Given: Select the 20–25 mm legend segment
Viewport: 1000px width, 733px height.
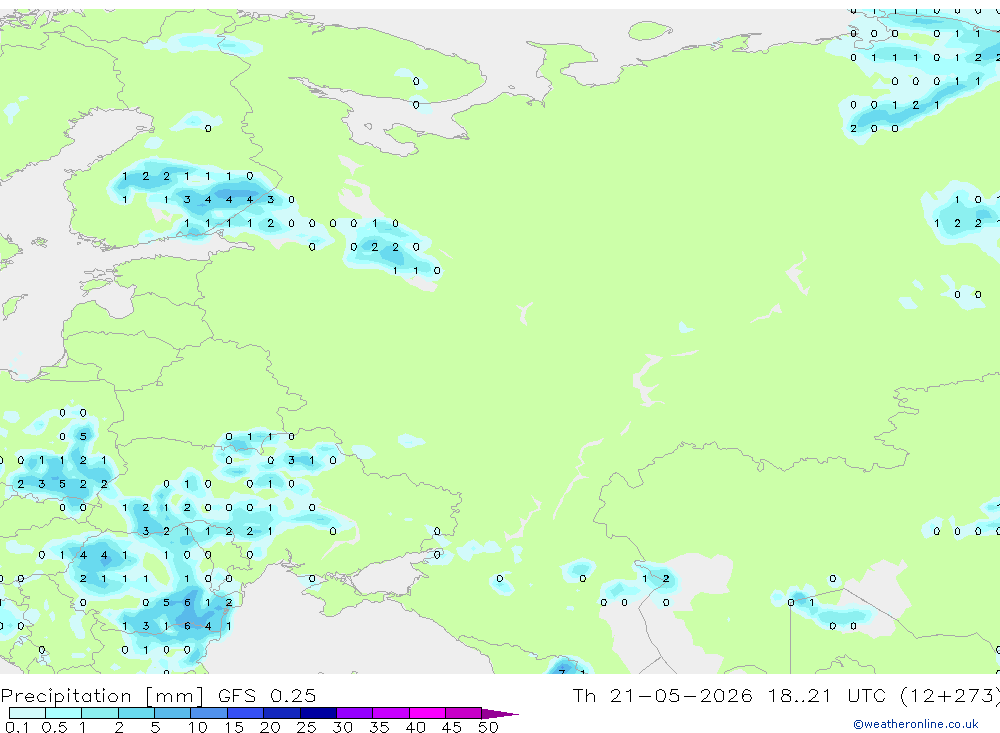Looking at the screenshot, I should tap(282, 713).
